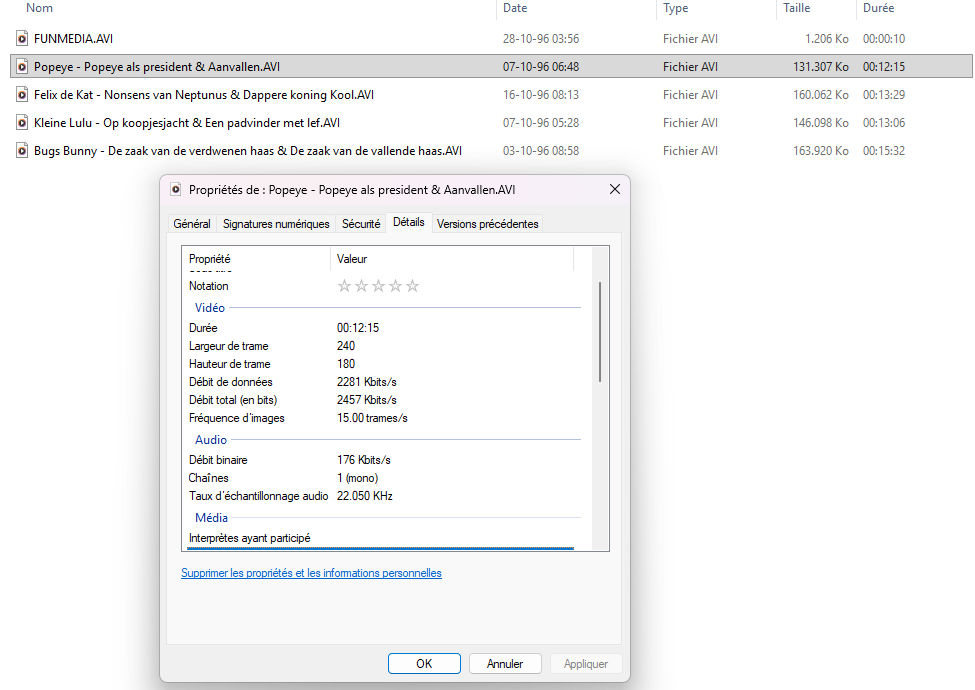
Task: Set Notation to five stars
Action: pyautogui.click(x=412, y=286)
